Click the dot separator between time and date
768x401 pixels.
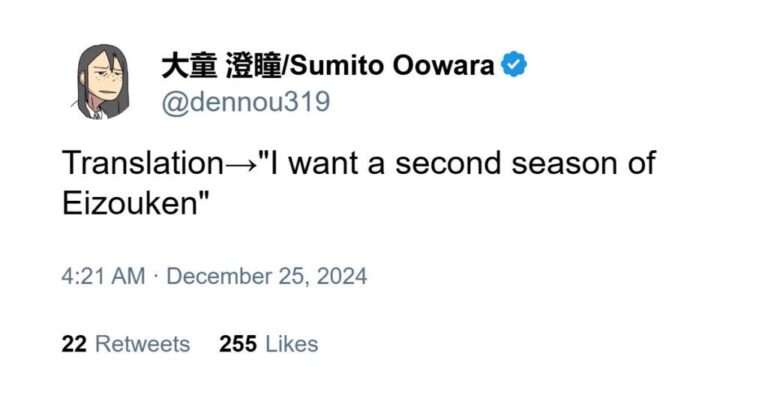pos(156,277)
